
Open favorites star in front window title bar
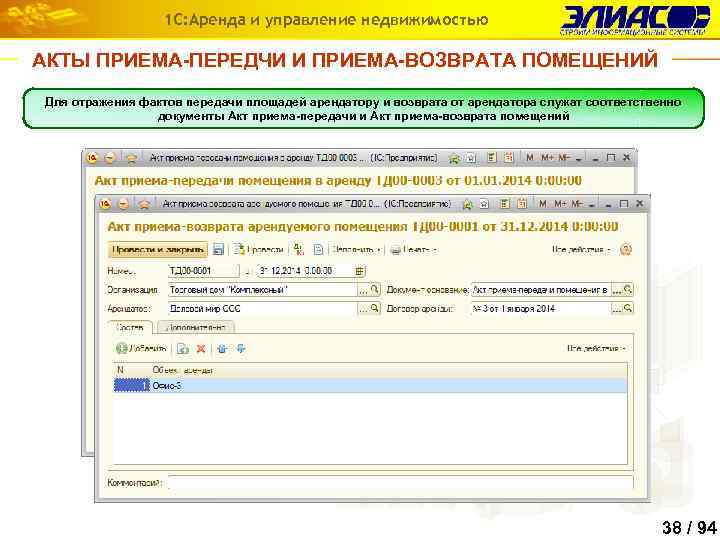(144, 204)
